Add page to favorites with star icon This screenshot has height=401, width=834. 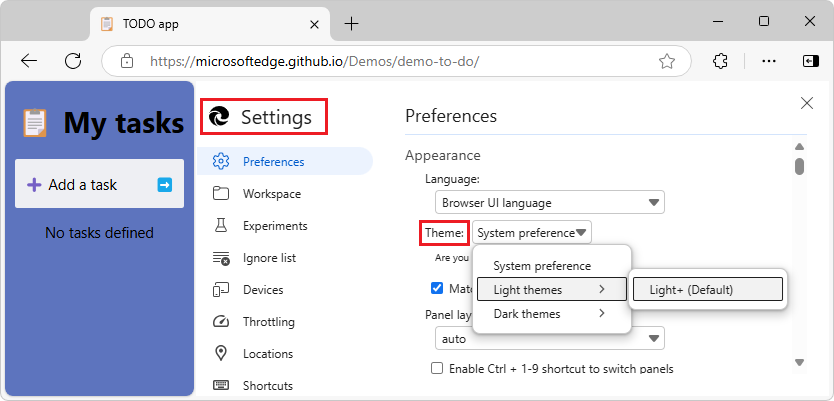point(666,62)
